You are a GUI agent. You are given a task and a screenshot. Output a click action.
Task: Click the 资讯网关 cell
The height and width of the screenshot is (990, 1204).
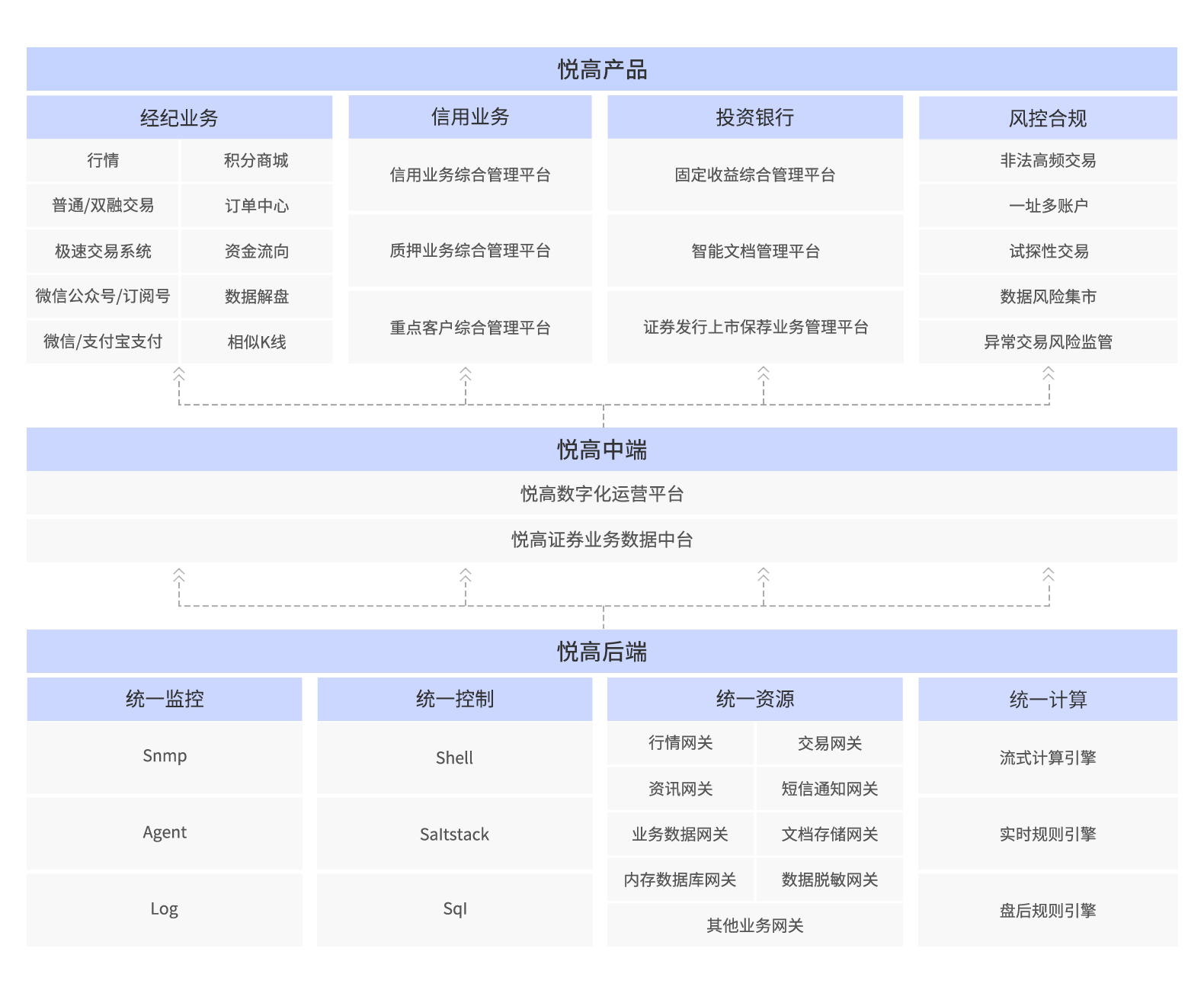point(680,789)
